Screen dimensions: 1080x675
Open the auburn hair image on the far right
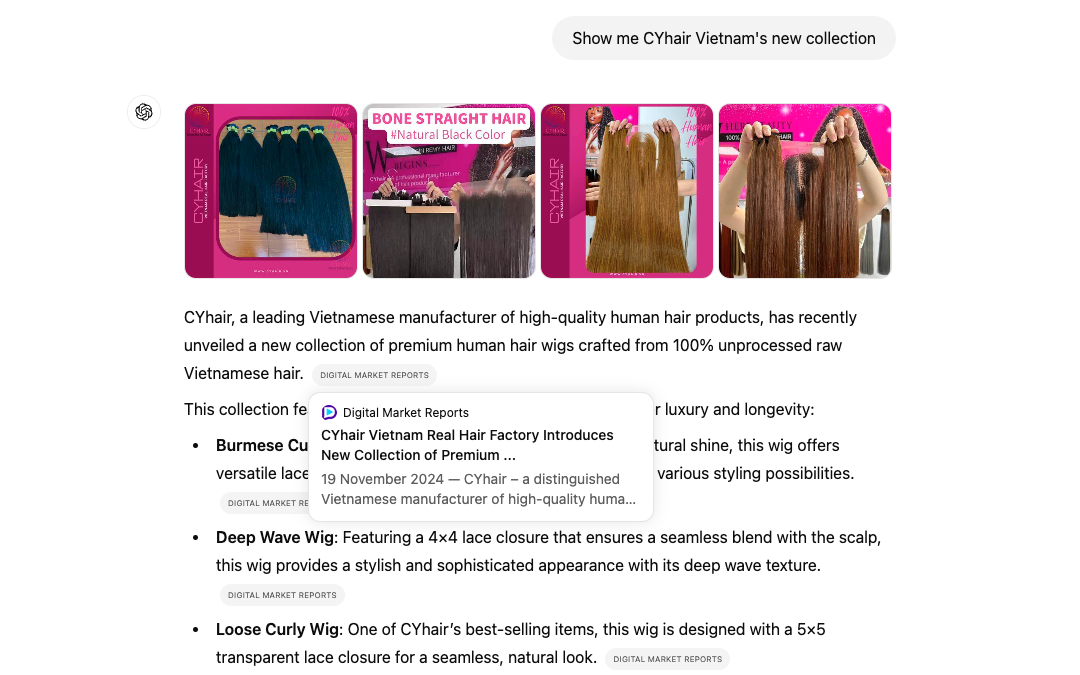[x=804, y=191]
